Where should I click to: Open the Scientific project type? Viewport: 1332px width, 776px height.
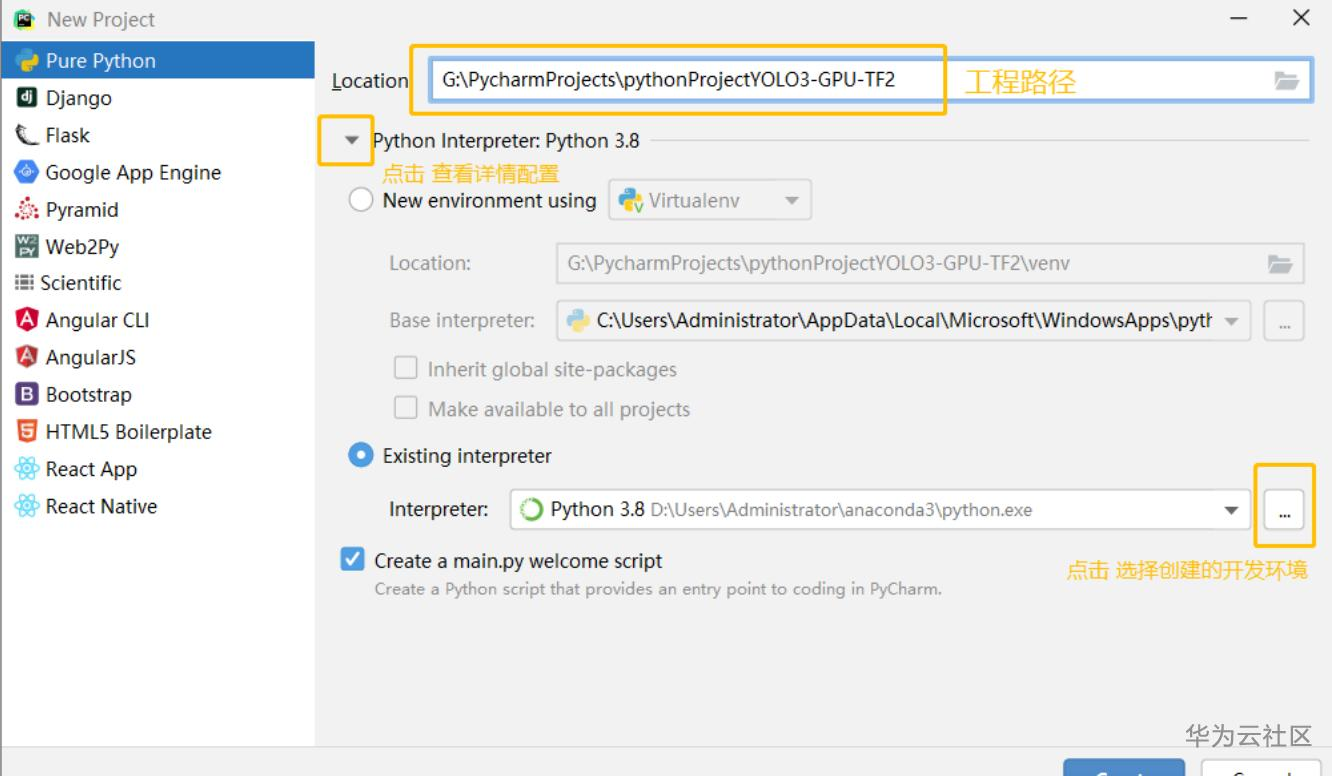coord(158,283)
